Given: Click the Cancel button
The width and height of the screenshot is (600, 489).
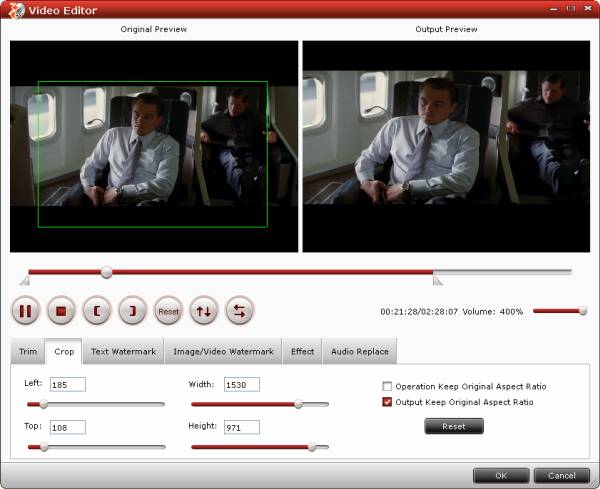Looking at the screenshot, I should (x=562, y=476).
